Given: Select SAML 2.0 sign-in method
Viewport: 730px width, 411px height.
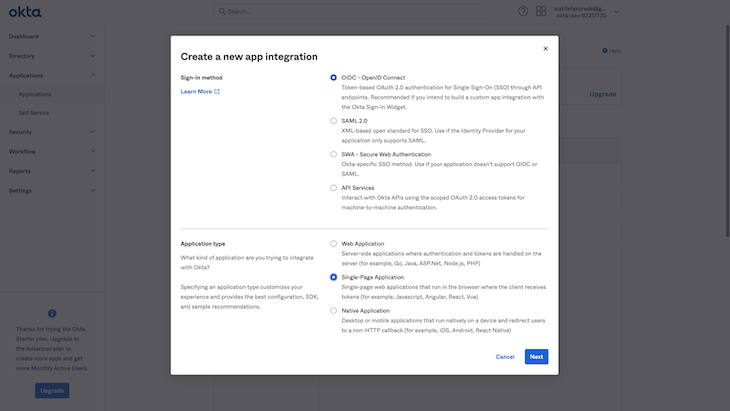Looking at the screenshot, I should tap(333, 121).
